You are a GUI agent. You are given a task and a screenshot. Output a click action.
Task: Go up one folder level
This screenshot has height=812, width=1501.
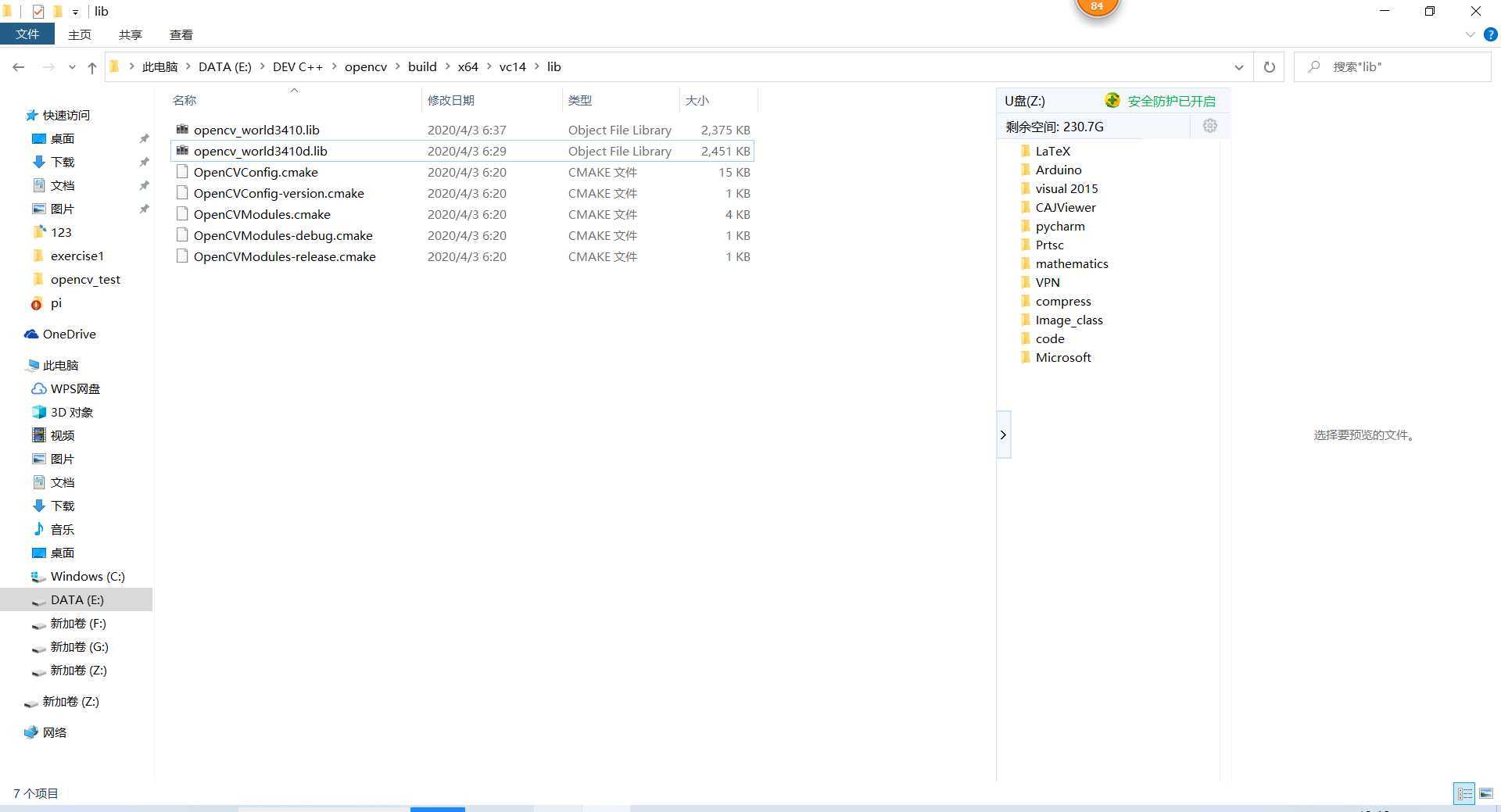click(x=92, y=67)
